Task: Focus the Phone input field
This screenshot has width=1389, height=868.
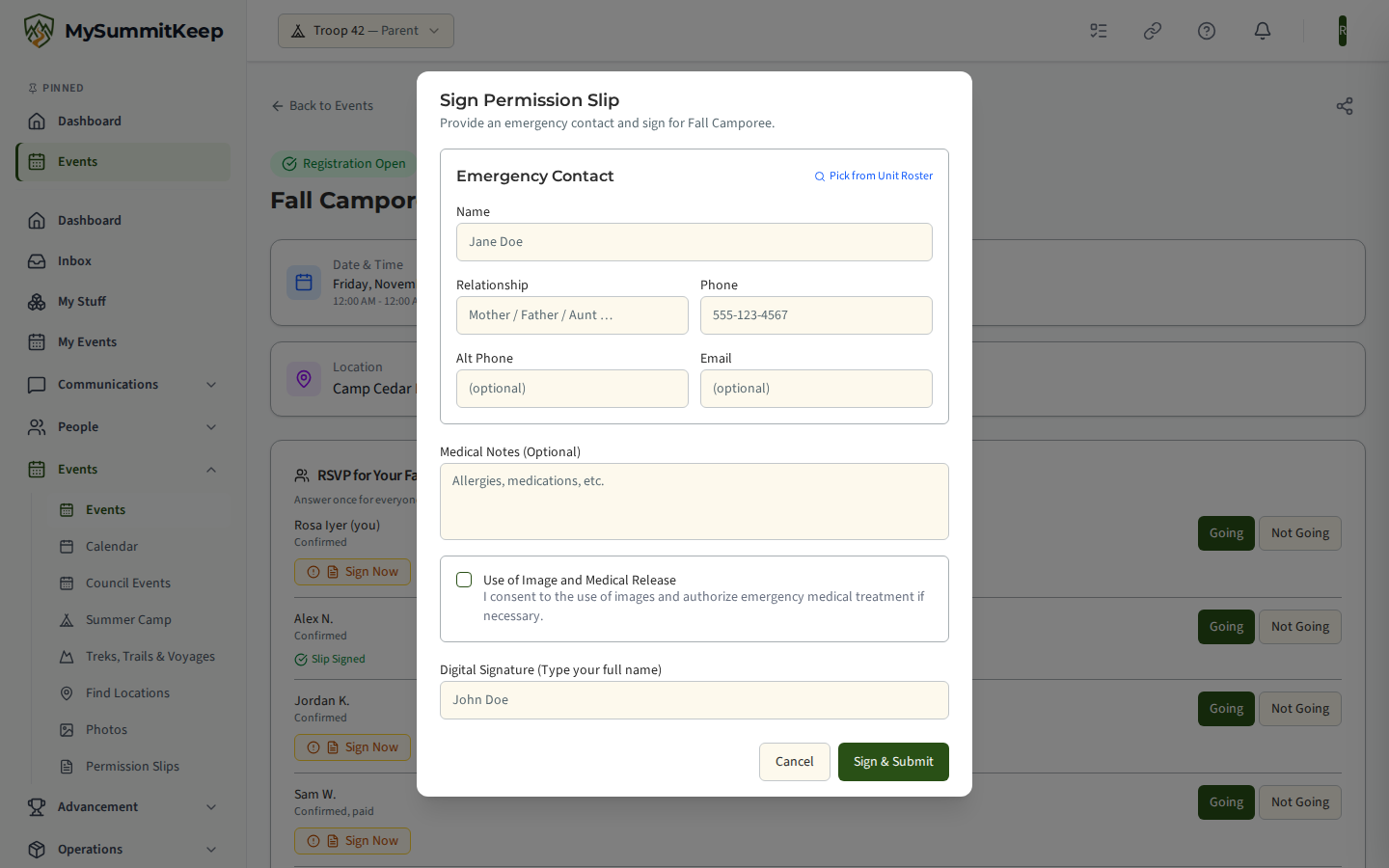Action: pos(816,315)
